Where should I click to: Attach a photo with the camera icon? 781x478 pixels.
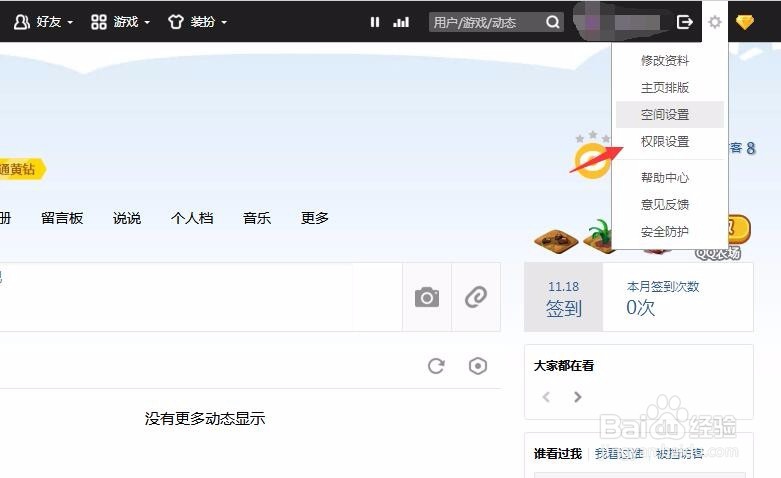[x=427, y=297]
